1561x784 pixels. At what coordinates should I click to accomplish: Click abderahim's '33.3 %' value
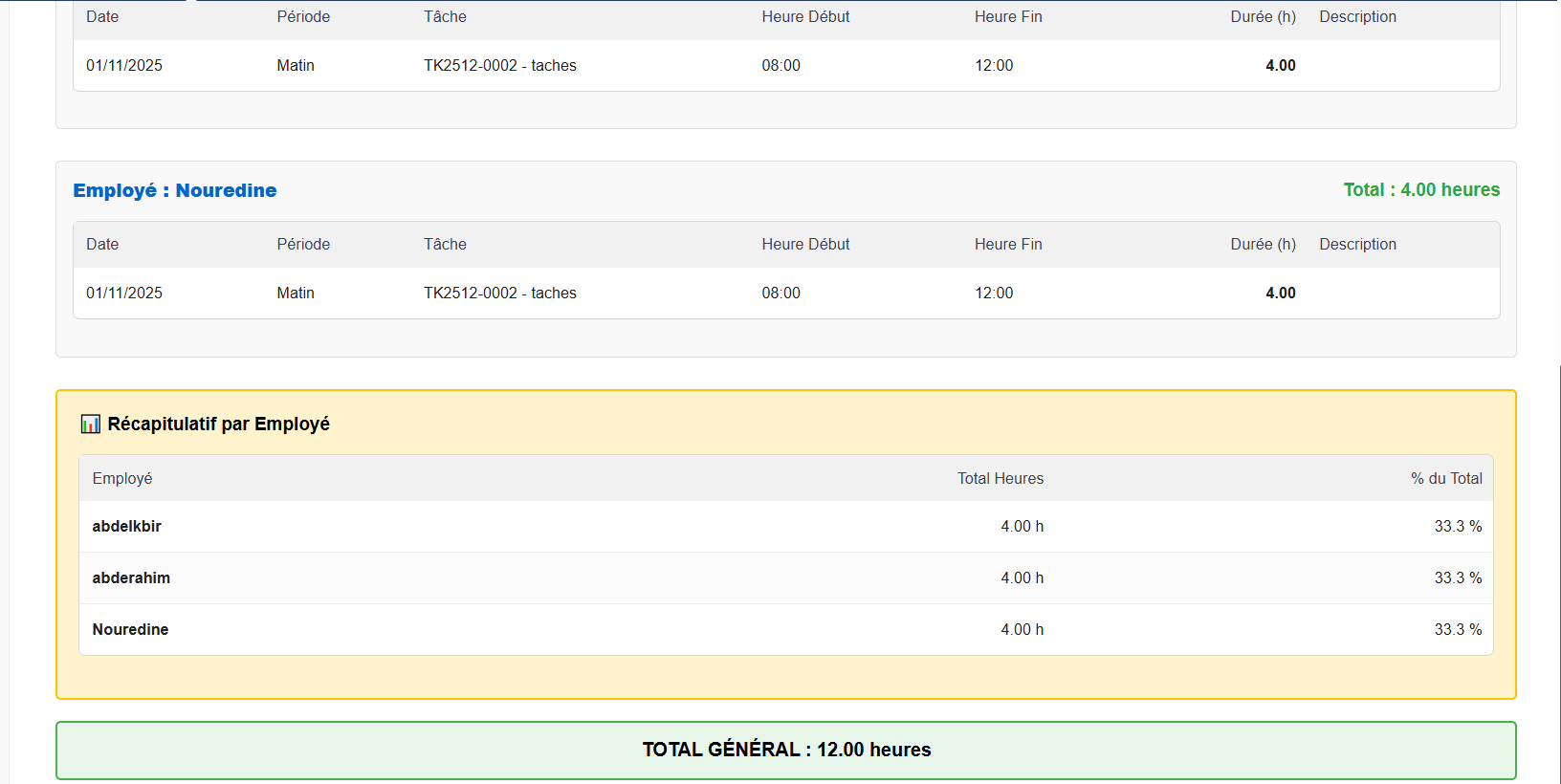pos(1458,577)
